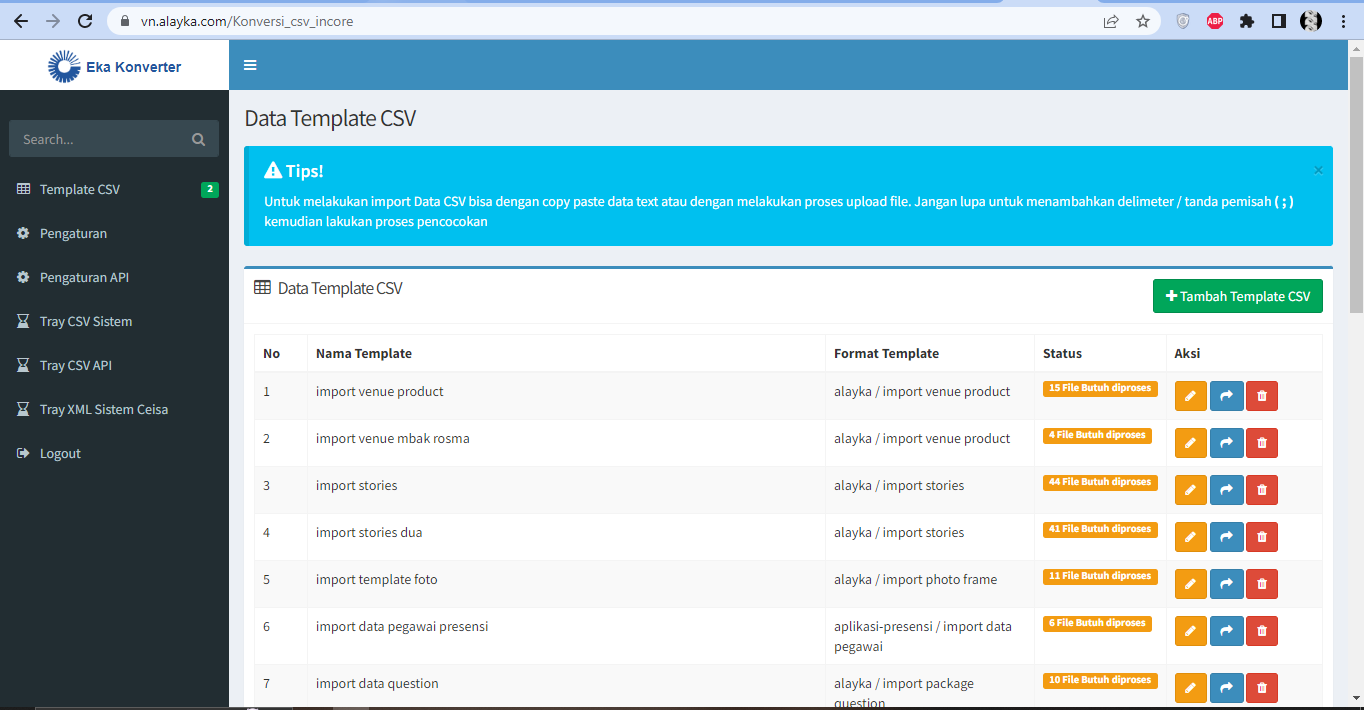This screenshot has height=710, width=1364.
Task: Share the 'import data pegawai presensi' template
Action: (x=1226, y=631)
